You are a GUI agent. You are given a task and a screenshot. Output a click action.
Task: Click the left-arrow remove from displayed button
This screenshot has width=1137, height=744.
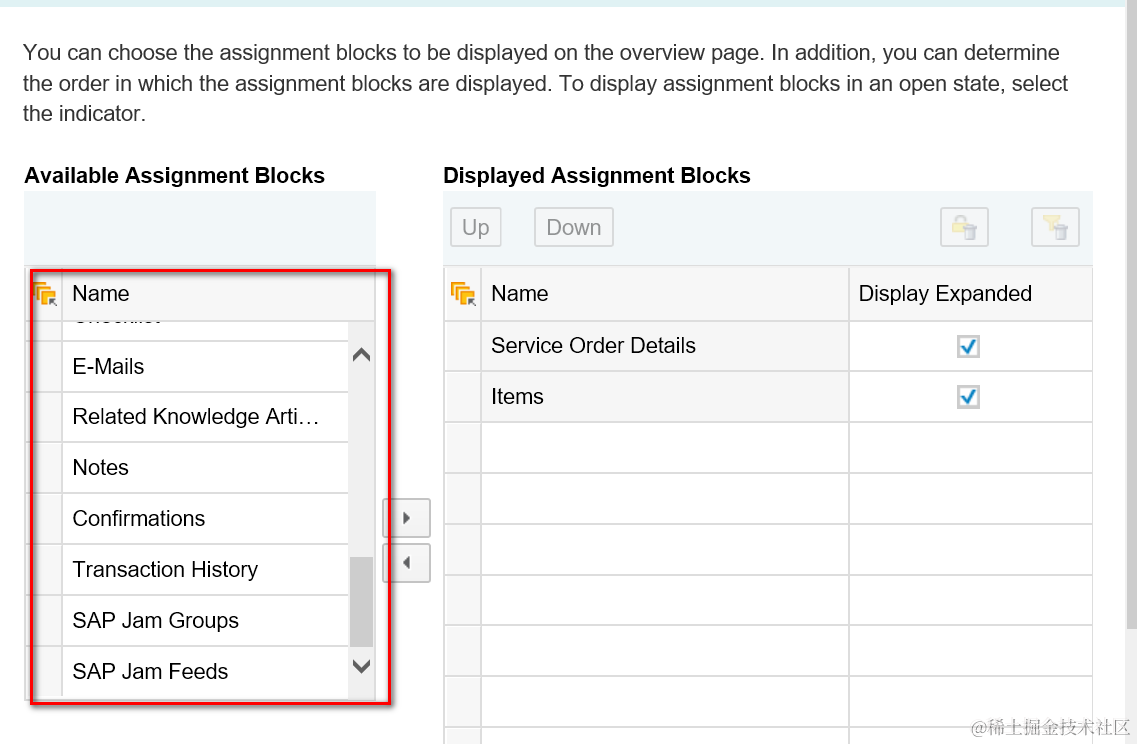[406, 563]
